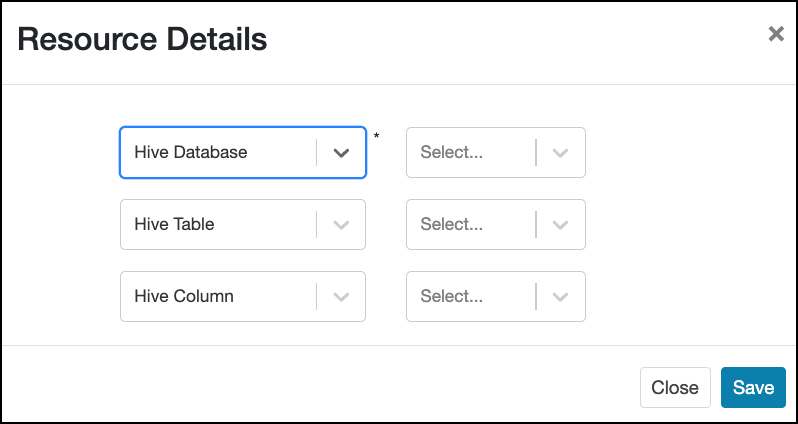Viewport: 798px width, 424px height.
Task: Click chevron of Select box beside Hive Table
Action: [x=561, y=225]
